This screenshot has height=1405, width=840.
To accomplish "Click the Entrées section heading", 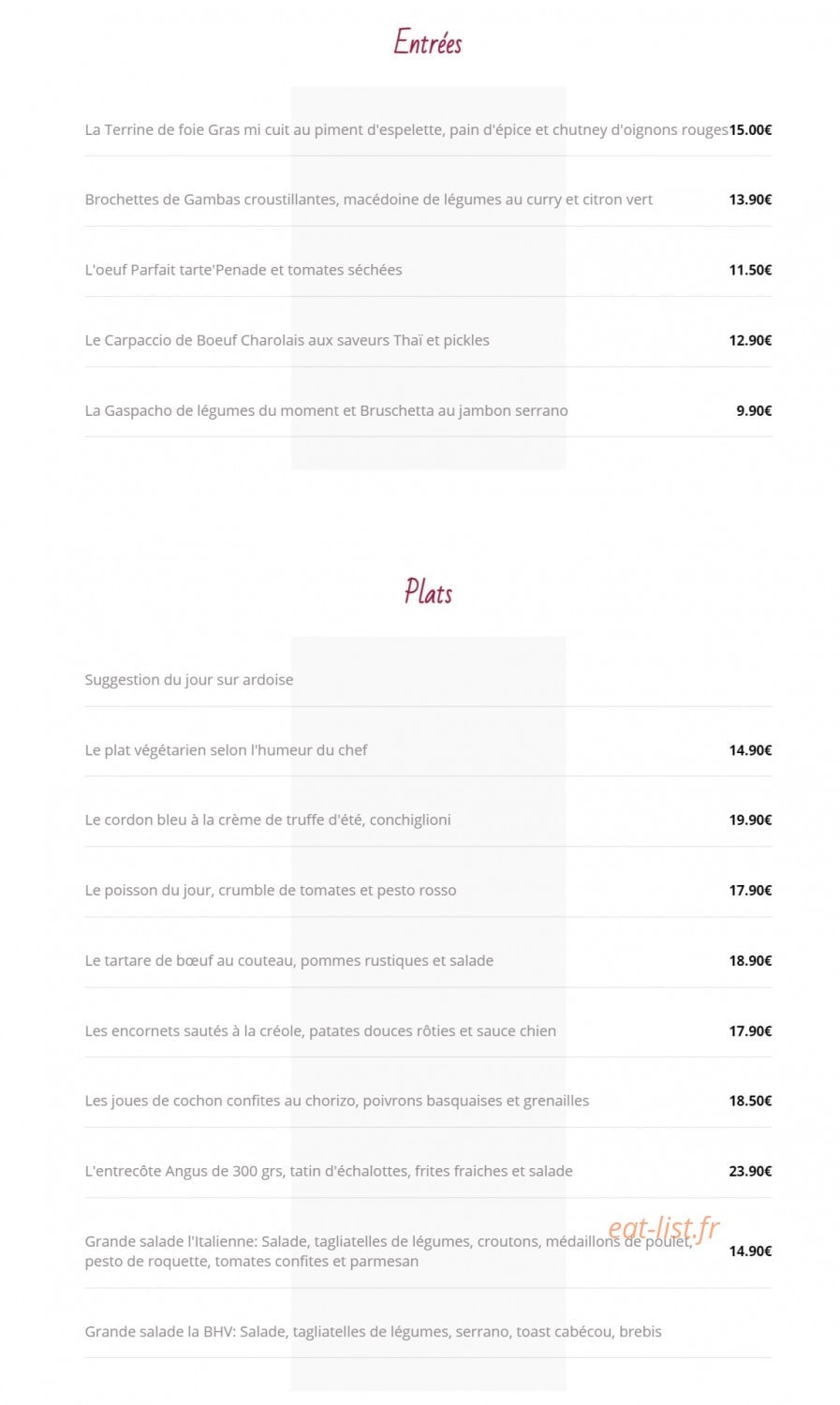I will [427, 42].
